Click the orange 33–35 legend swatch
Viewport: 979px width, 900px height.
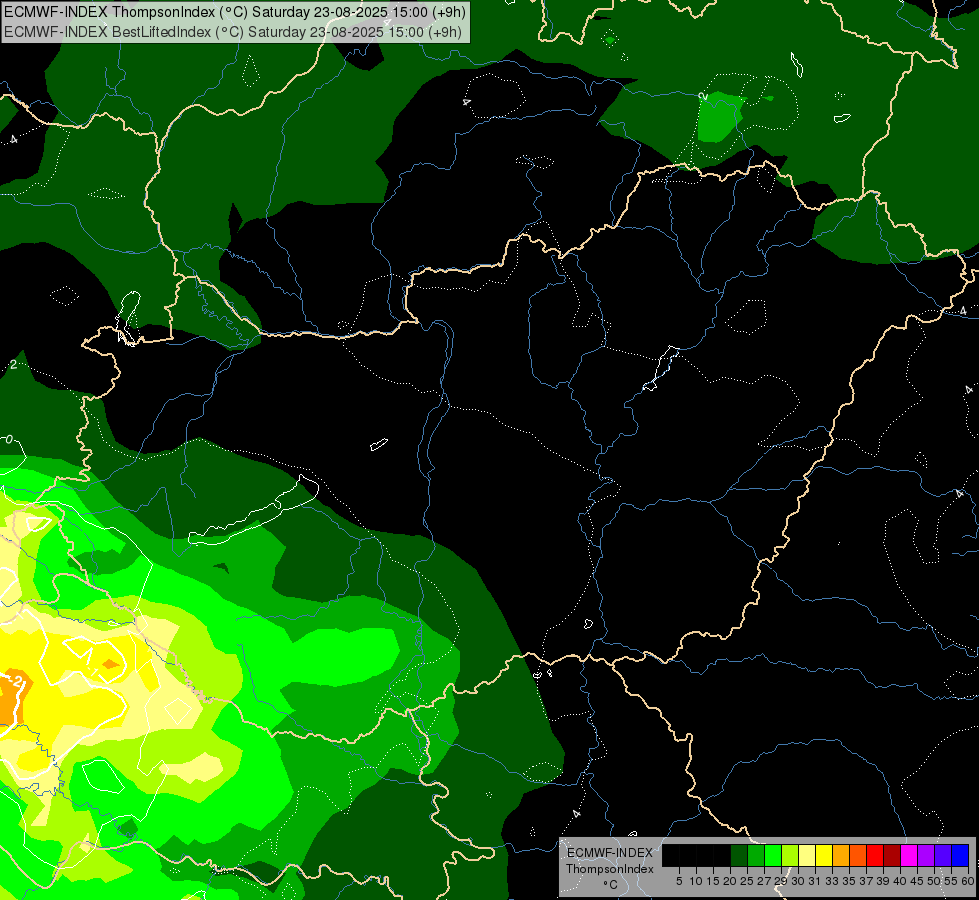(841, 855)
